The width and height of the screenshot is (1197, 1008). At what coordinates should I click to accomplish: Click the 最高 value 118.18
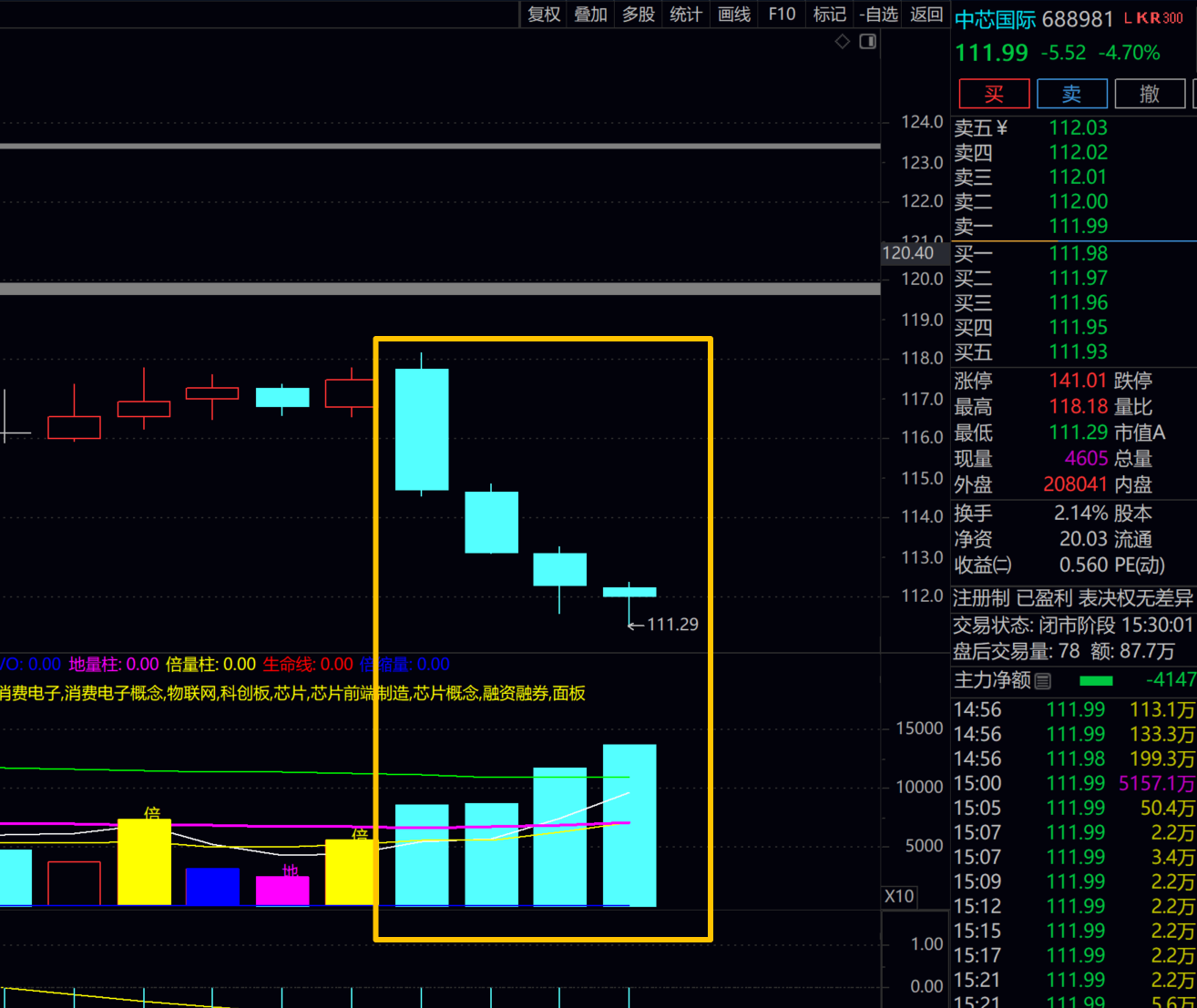[1079, 406]
